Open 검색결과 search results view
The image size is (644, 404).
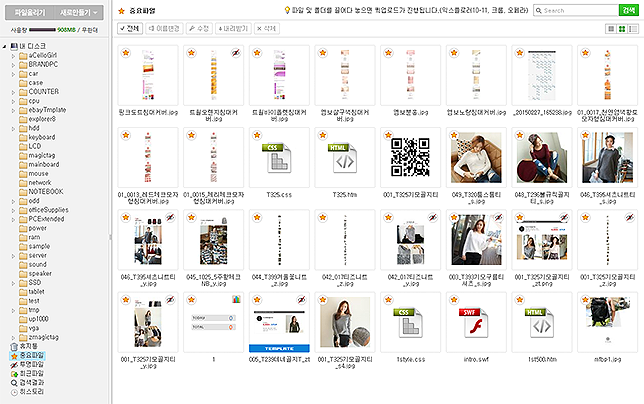(27, 382)
